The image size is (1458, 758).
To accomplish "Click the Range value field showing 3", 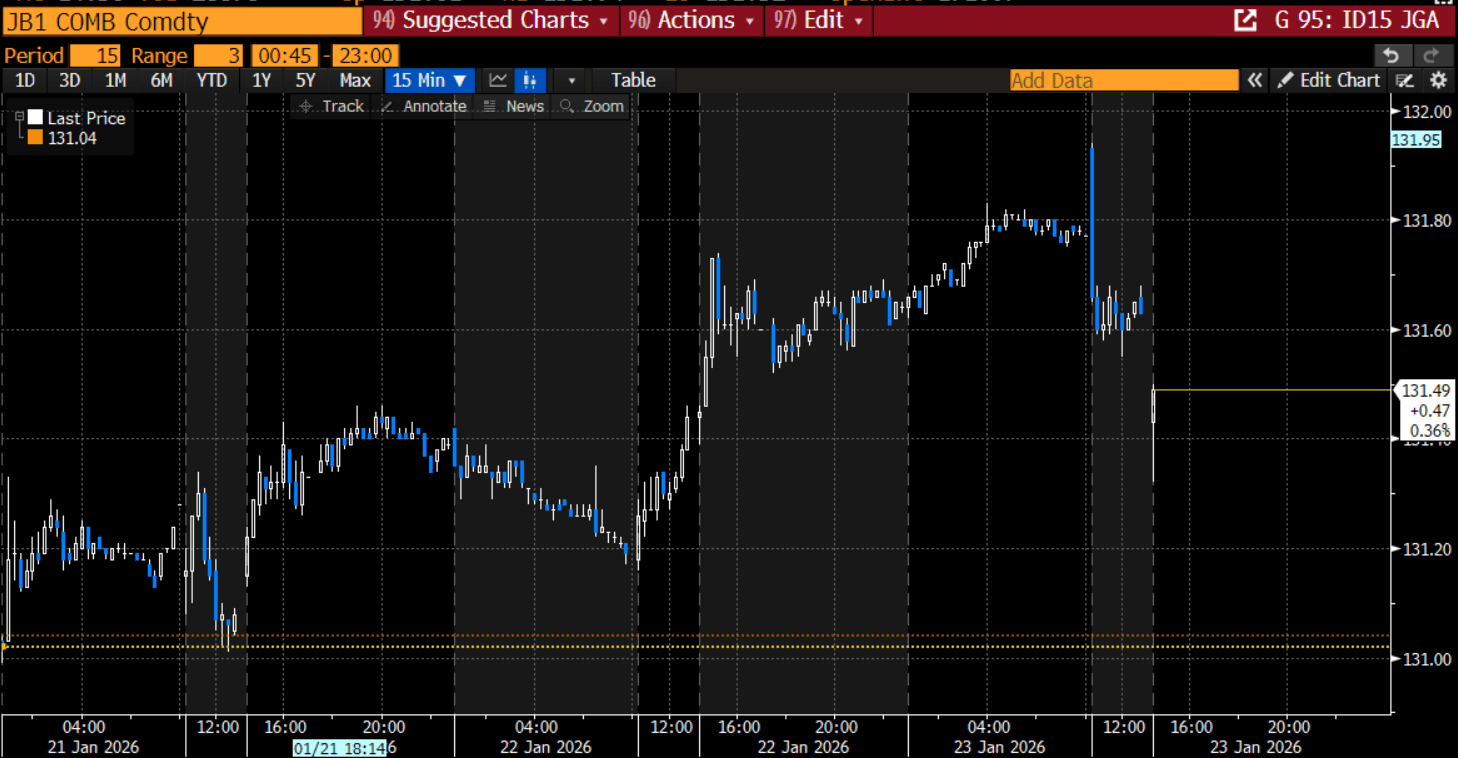I will [x=218, y=56].
